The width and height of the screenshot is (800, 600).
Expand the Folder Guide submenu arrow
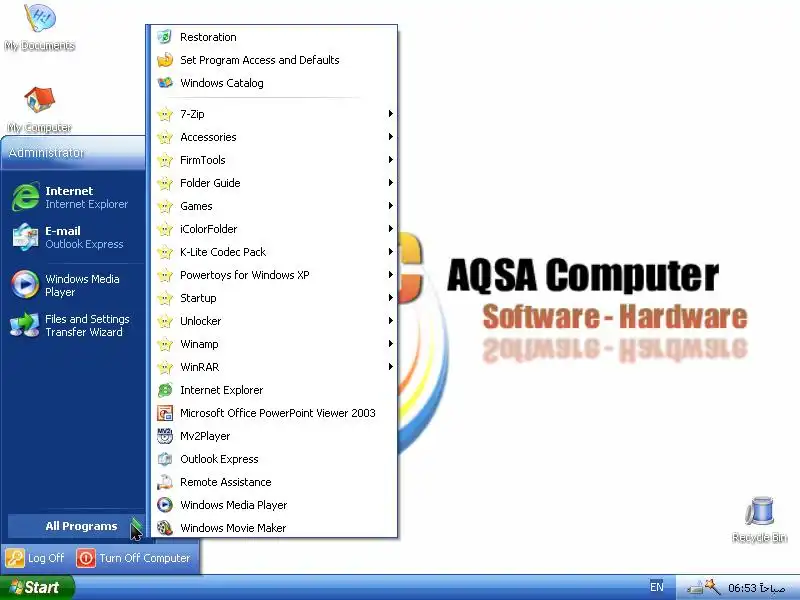tap(390, 183)
